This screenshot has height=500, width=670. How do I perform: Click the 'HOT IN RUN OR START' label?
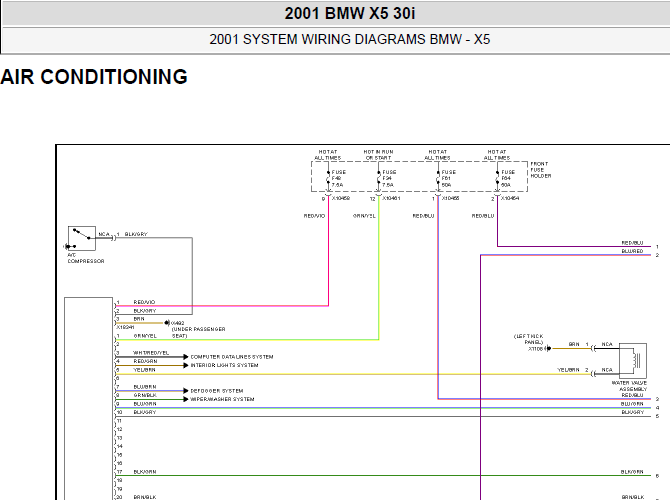coord(378,155)
